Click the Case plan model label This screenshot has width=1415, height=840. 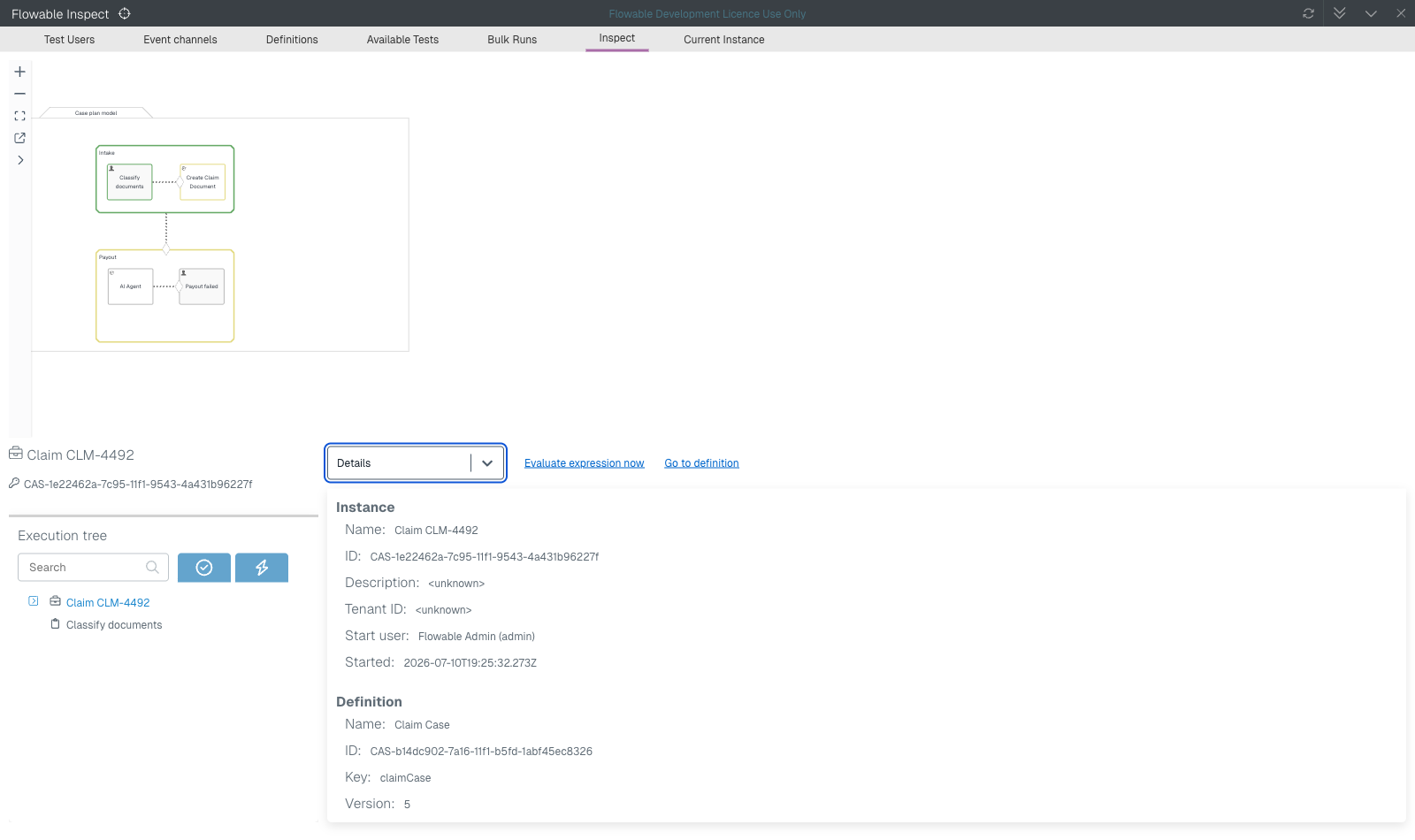(x=96, y=113)
